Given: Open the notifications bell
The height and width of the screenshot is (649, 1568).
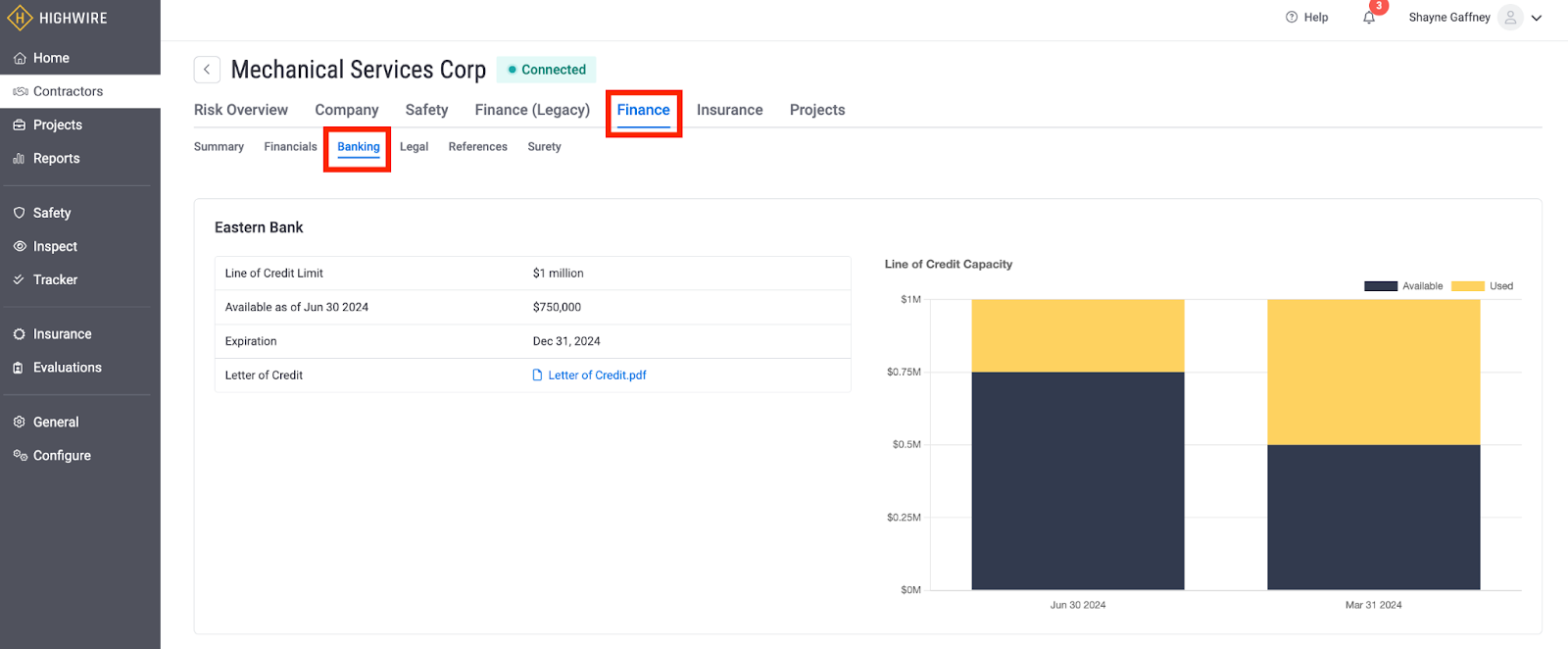Looking at the screenshot, I should [x=1369, y=18].
